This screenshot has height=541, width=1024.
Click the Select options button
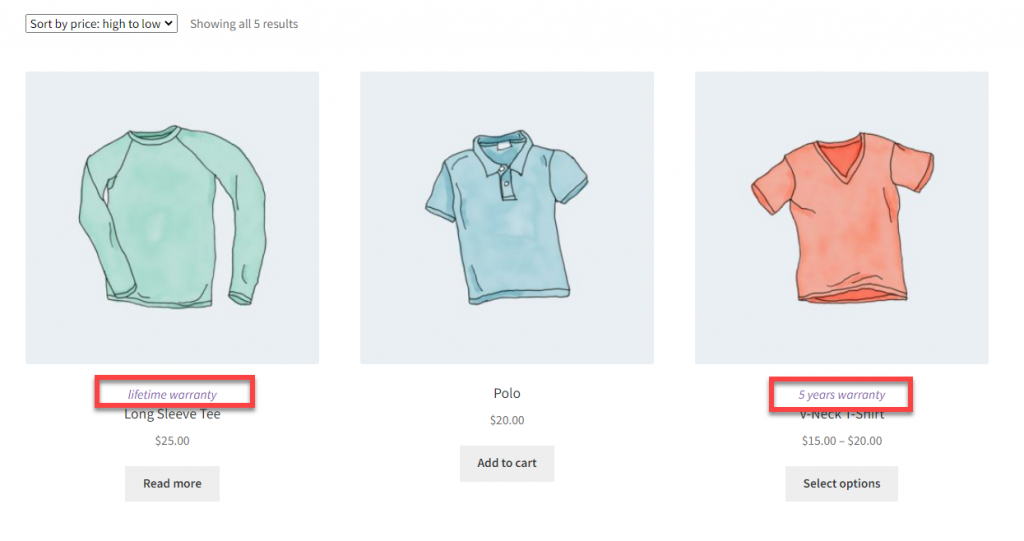pyautogui.click(x=842, y=484)
